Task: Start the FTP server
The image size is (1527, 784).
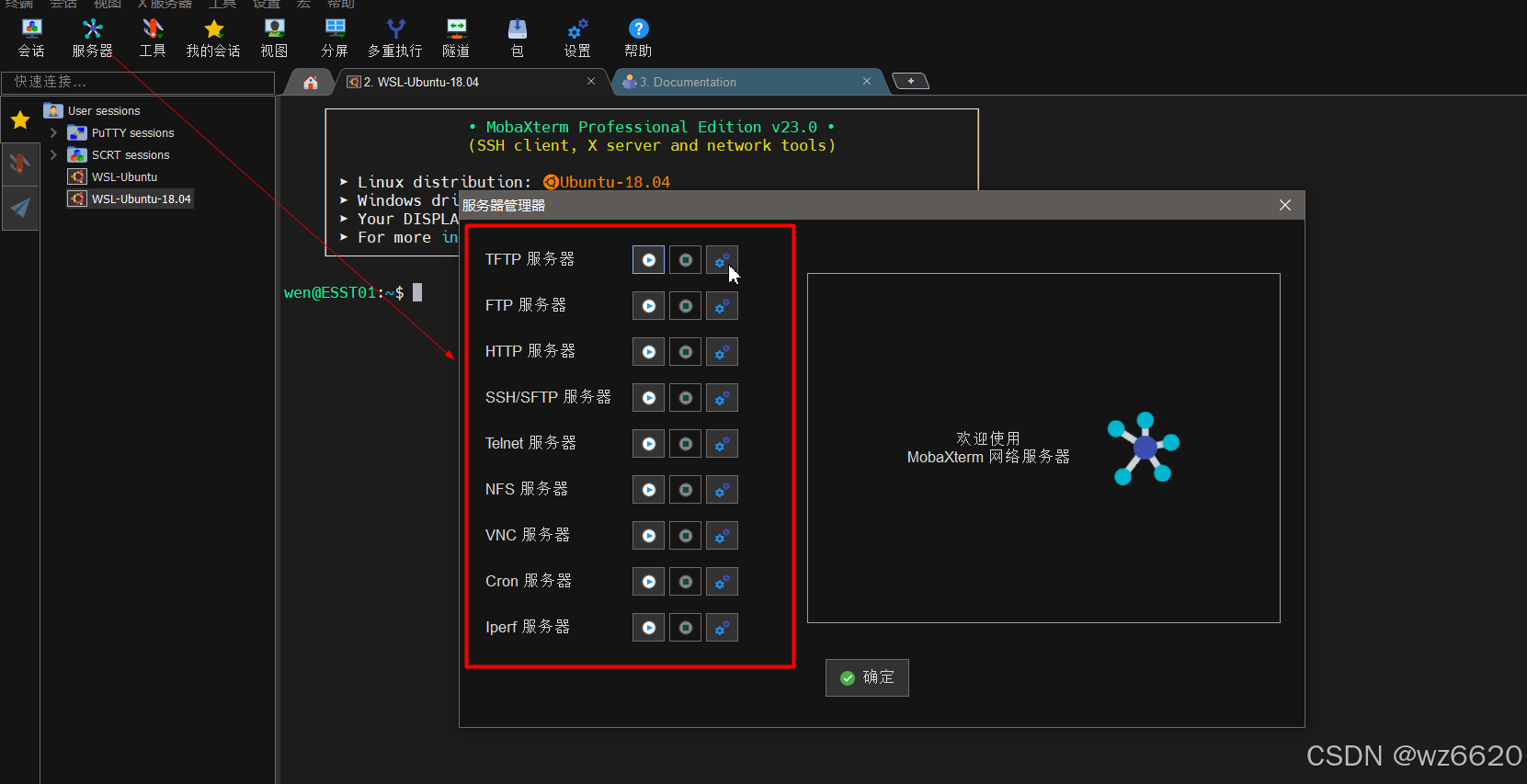Action: 648,306
